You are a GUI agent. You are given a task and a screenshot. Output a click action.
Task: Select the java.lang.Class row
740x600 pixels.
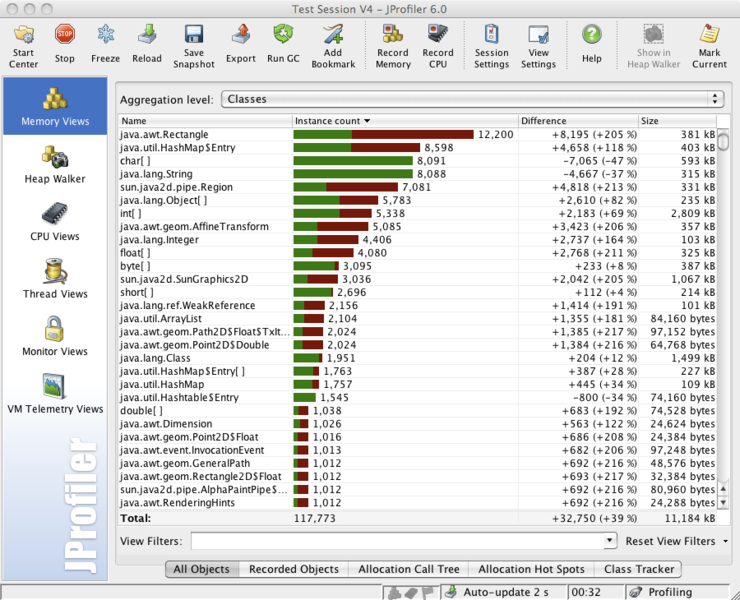tap(418, 358)
